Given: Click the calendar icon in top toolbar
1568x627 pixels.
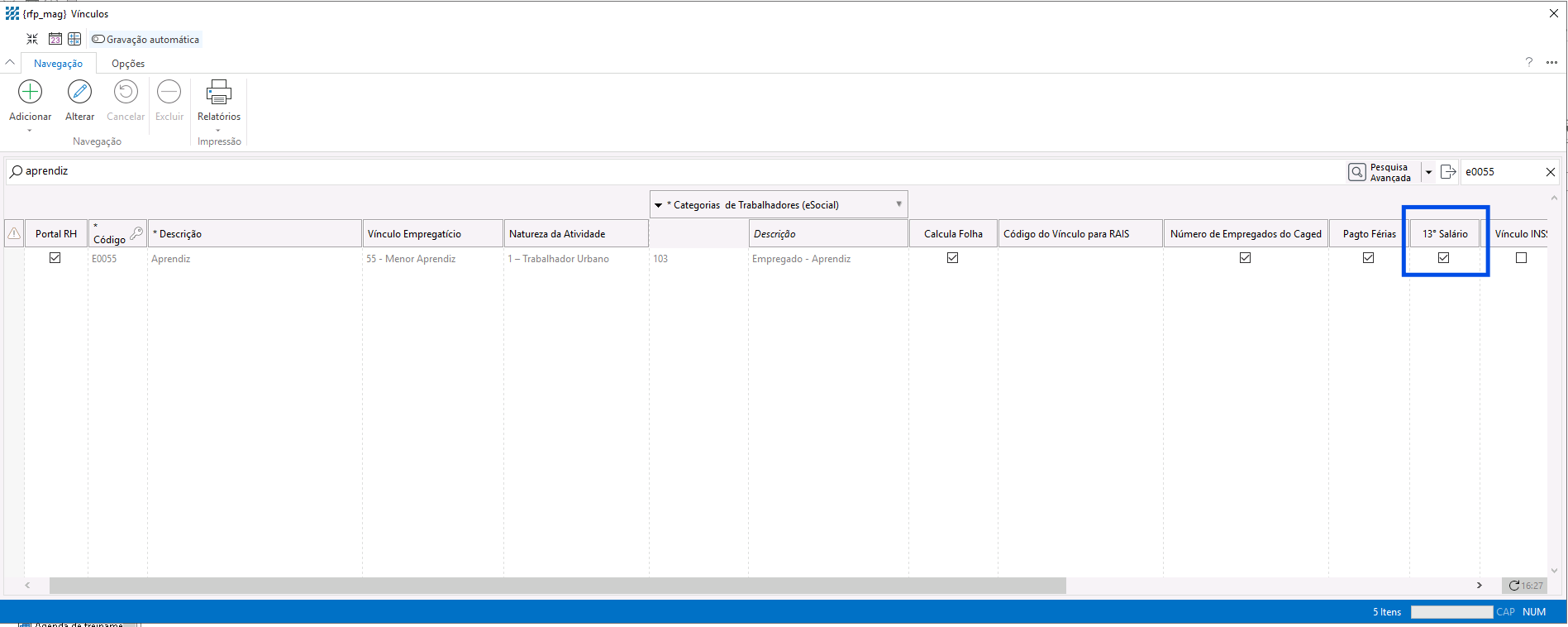Looking at the screenshot, I should coord(55,39).
